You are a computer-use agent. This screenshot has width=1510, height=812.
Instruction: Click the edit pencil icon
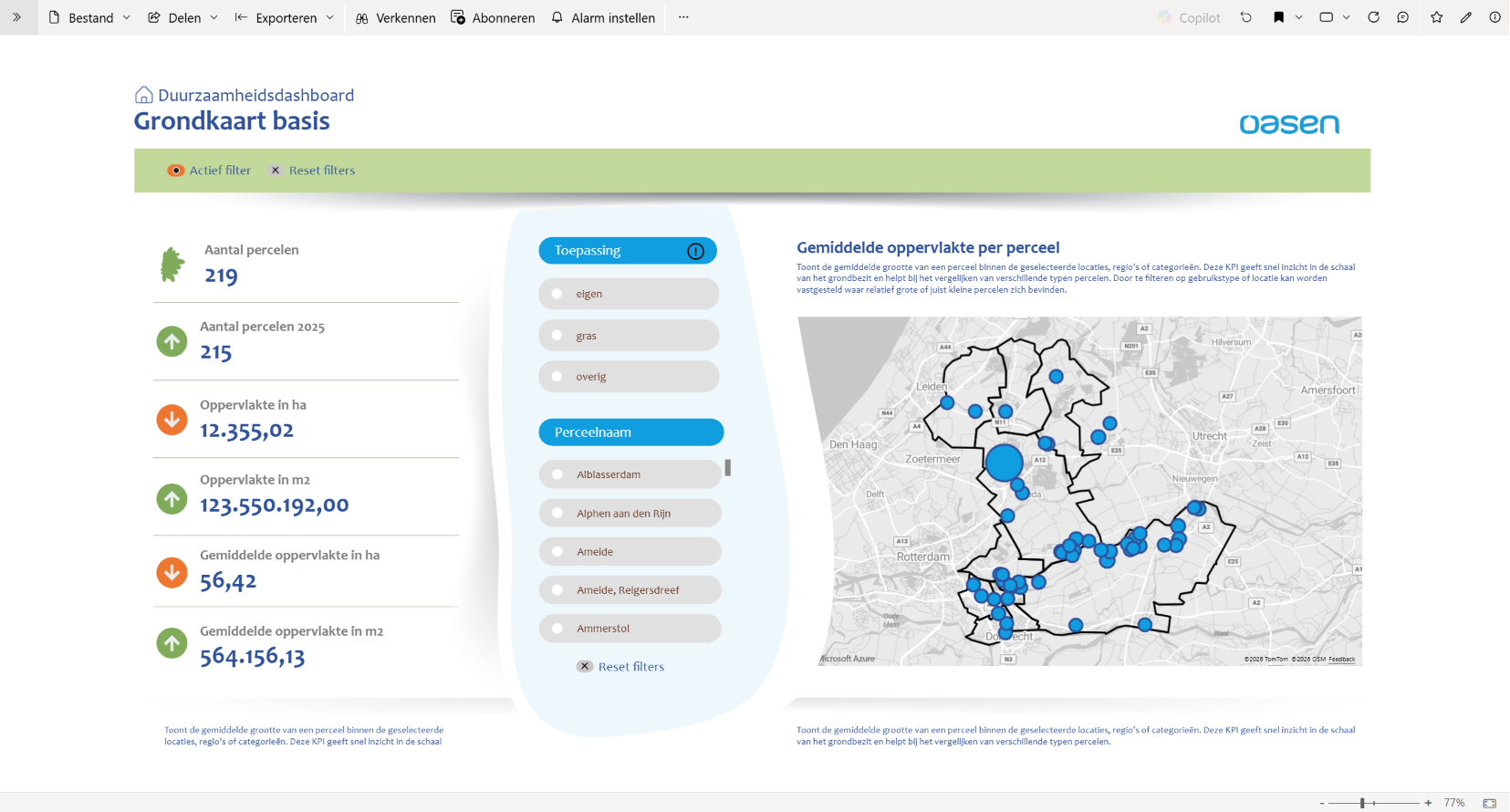pyautogui.click(x=1466, y=17)
